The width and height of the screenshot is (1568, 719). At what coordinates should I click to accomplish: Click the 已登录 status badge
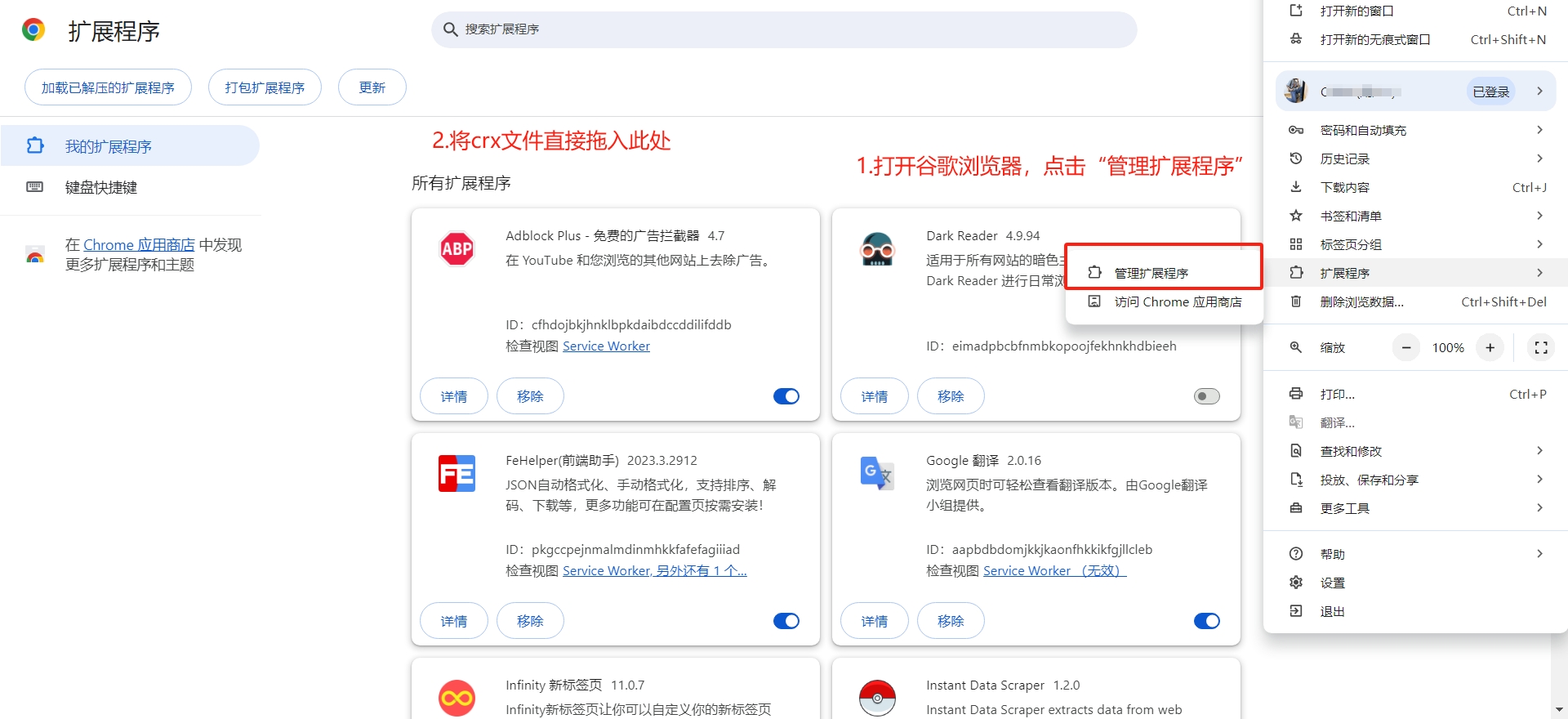click(1491, 92)
